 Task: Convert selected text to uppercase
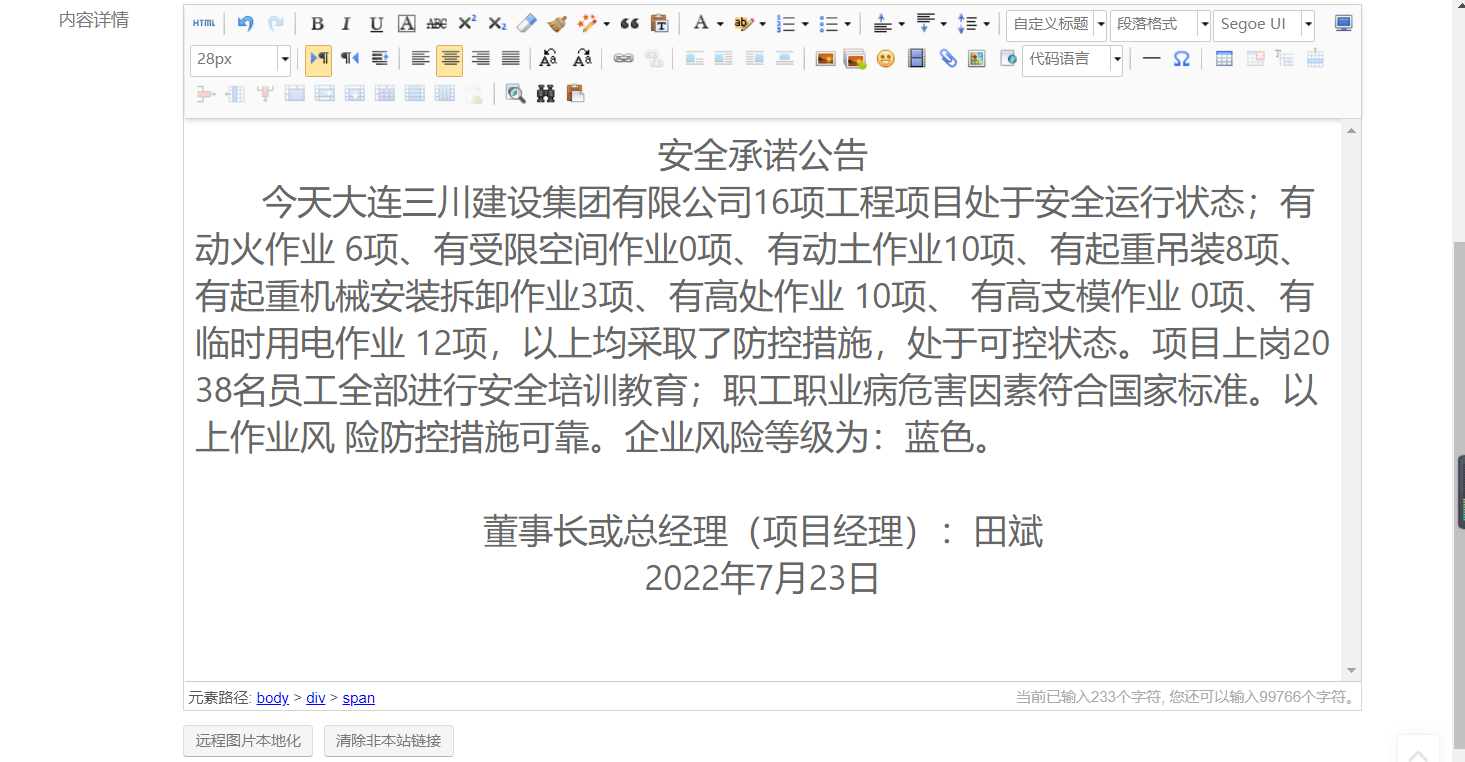(548, 59)
